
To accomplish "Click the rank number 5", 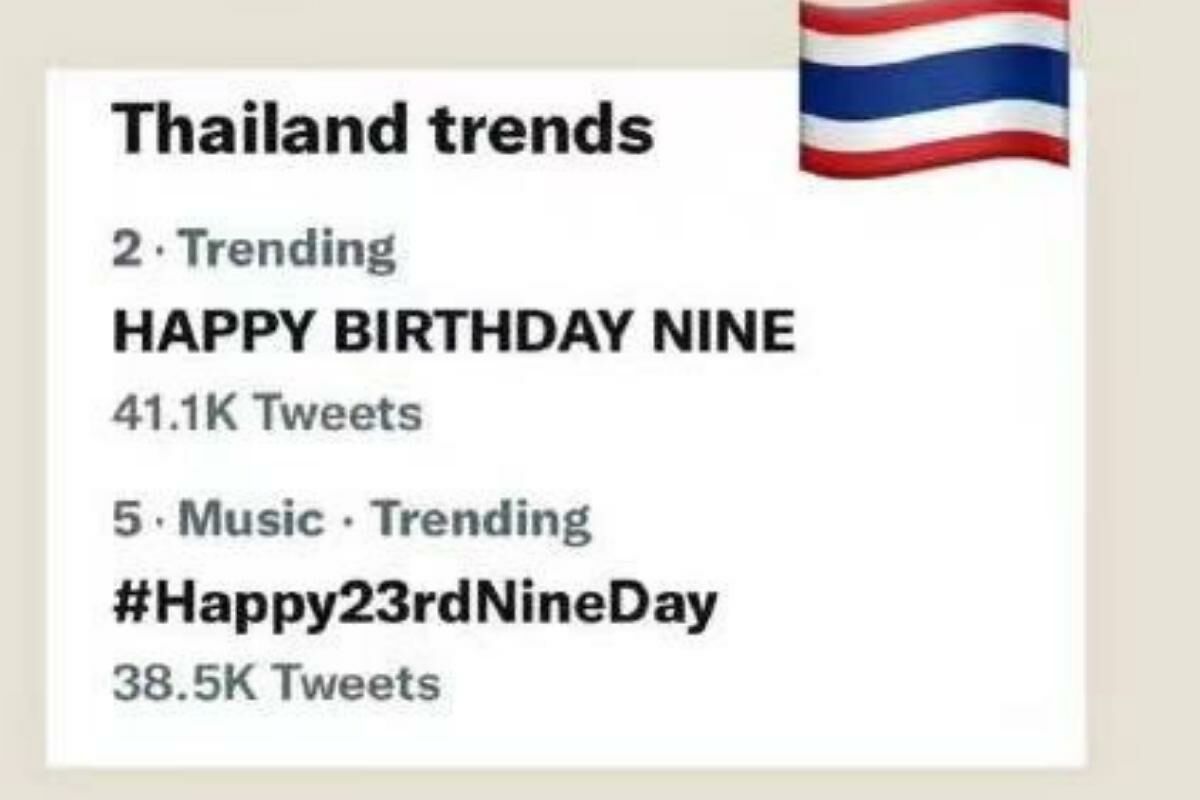I will 126,522.
